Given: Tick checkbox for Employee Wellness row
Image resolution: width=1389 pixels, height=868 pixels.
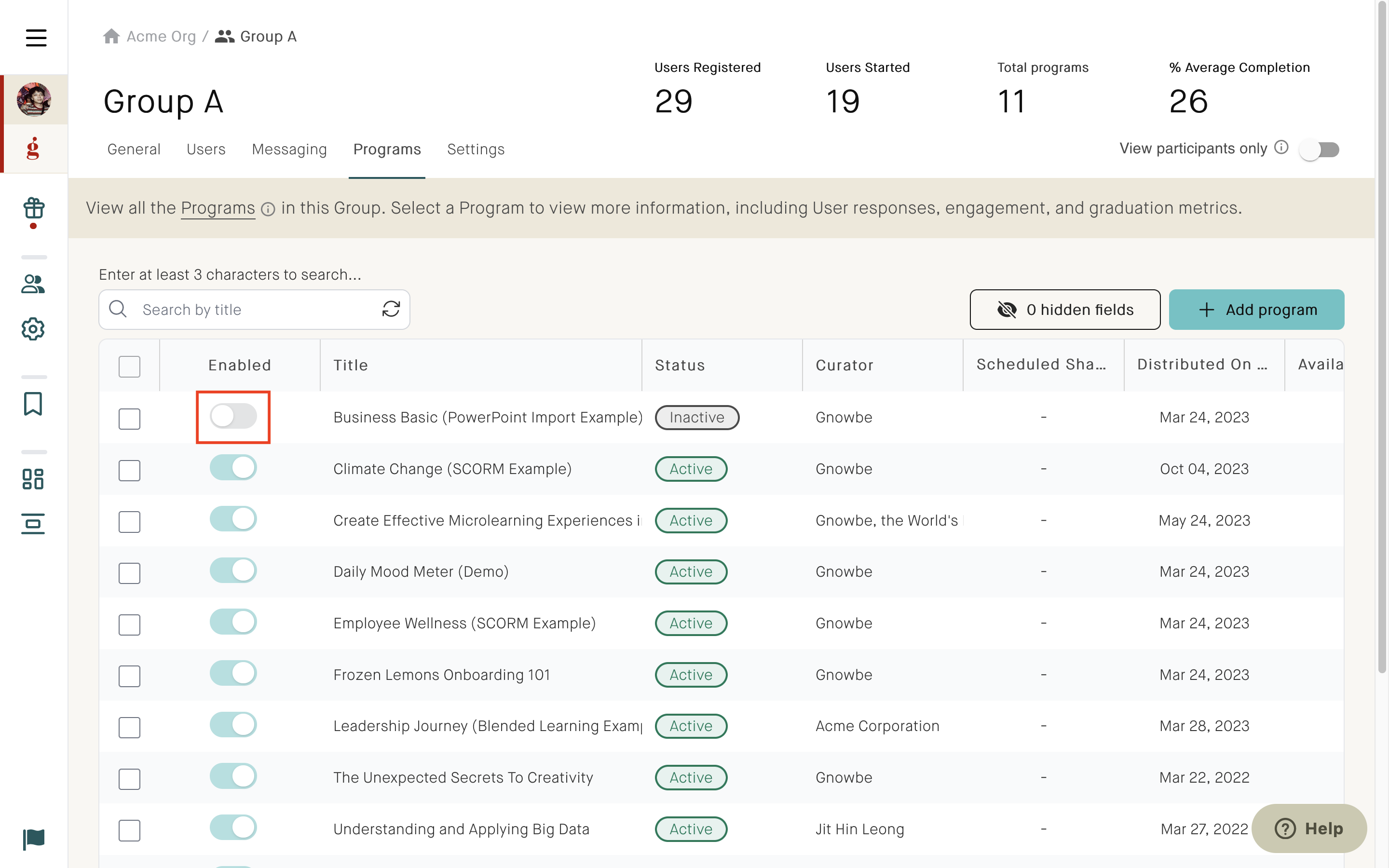Looking at the screenshot, I should pos(130,624).
